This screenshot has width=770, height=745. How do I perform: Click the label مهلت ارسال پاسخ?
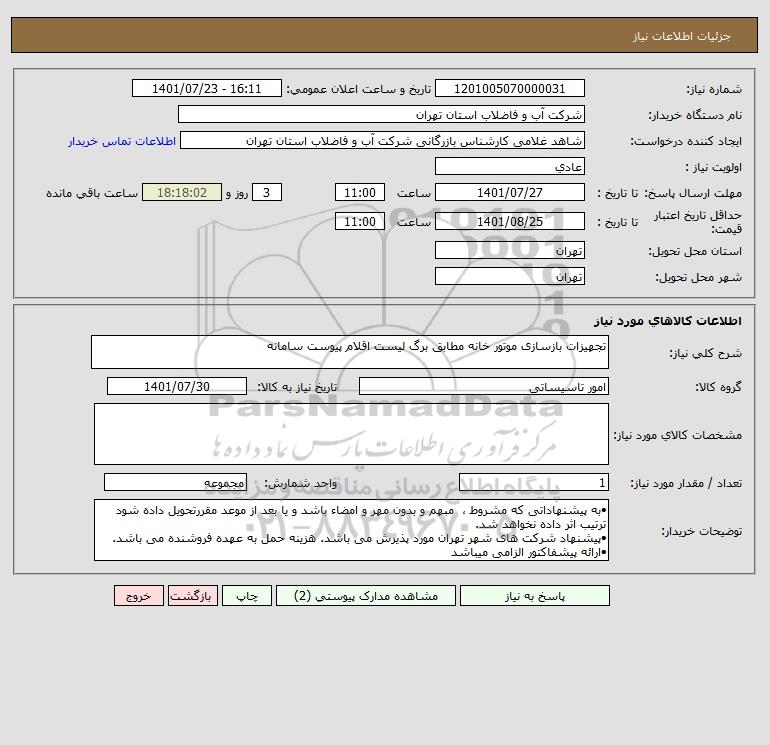pos(693,193)
